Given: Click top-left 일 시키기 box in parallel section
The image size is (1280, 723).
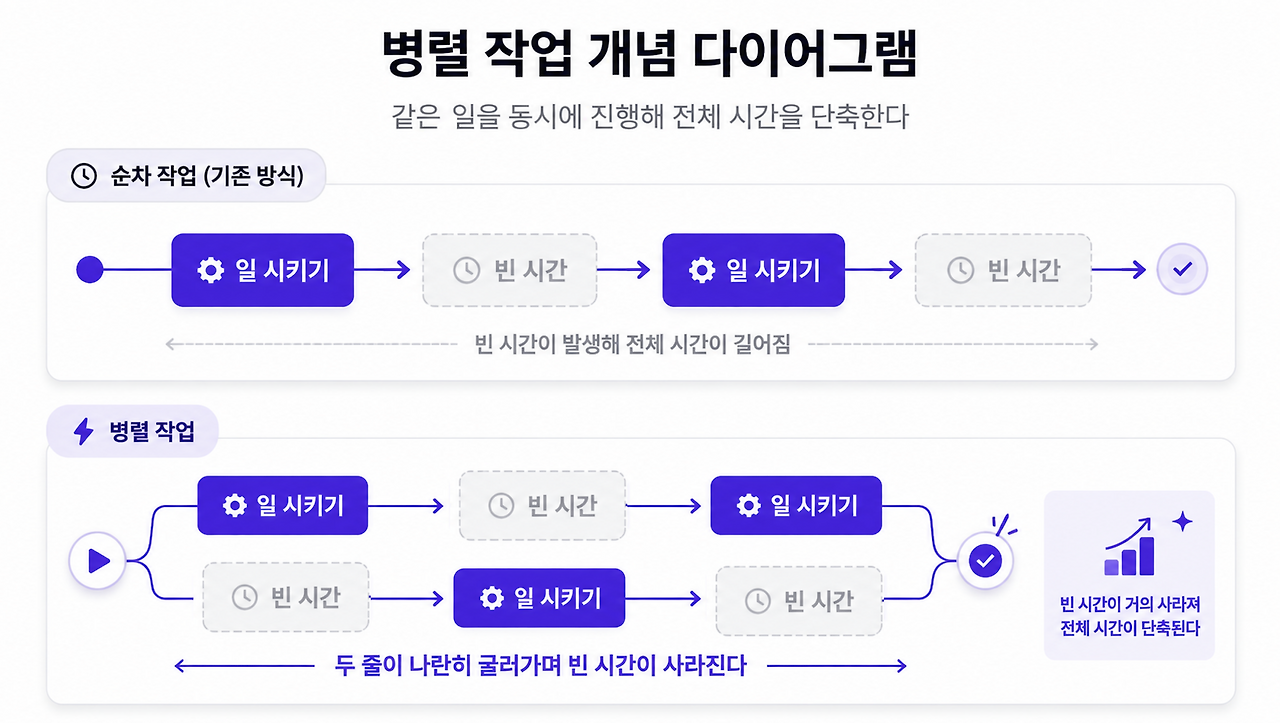Looking at the screenshot, I should [283, 505].
